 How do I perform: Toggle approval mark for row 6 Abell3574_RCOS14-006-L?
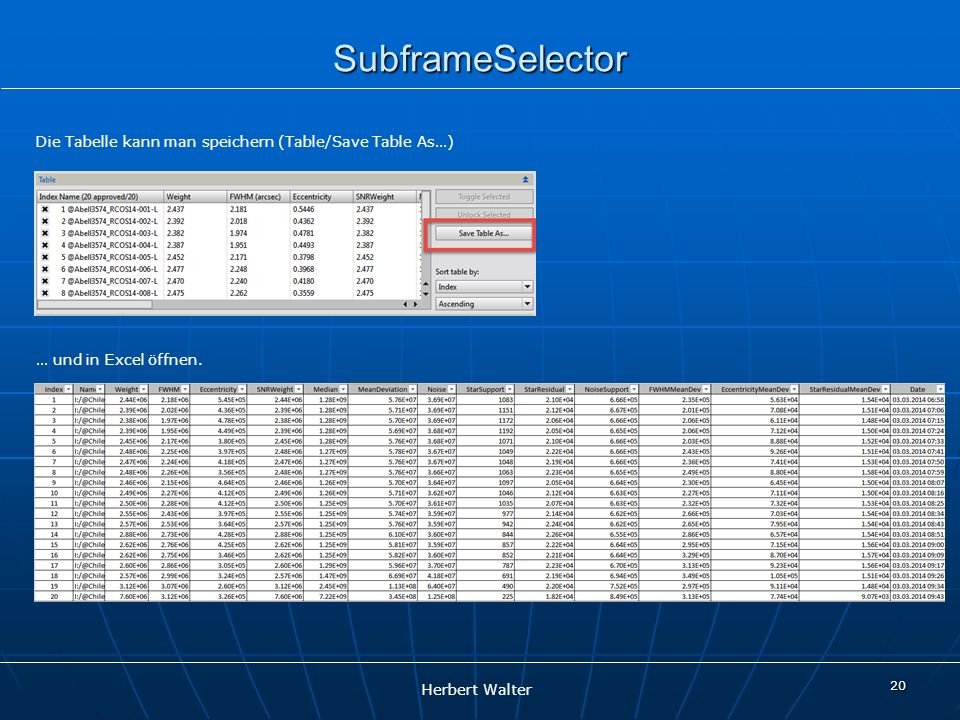click(x=45, y=269)
